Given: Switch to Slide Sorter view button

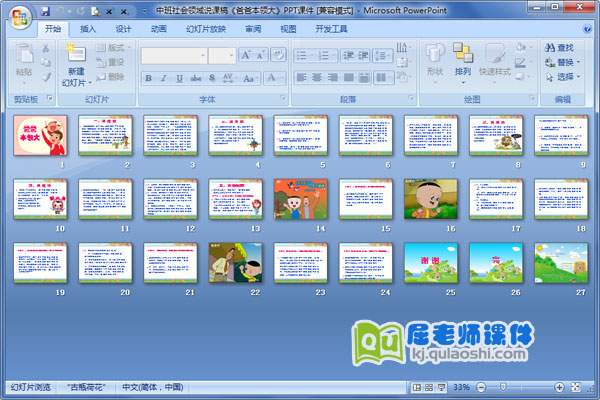Looking at the screenshot, I should tap(428, 387).
